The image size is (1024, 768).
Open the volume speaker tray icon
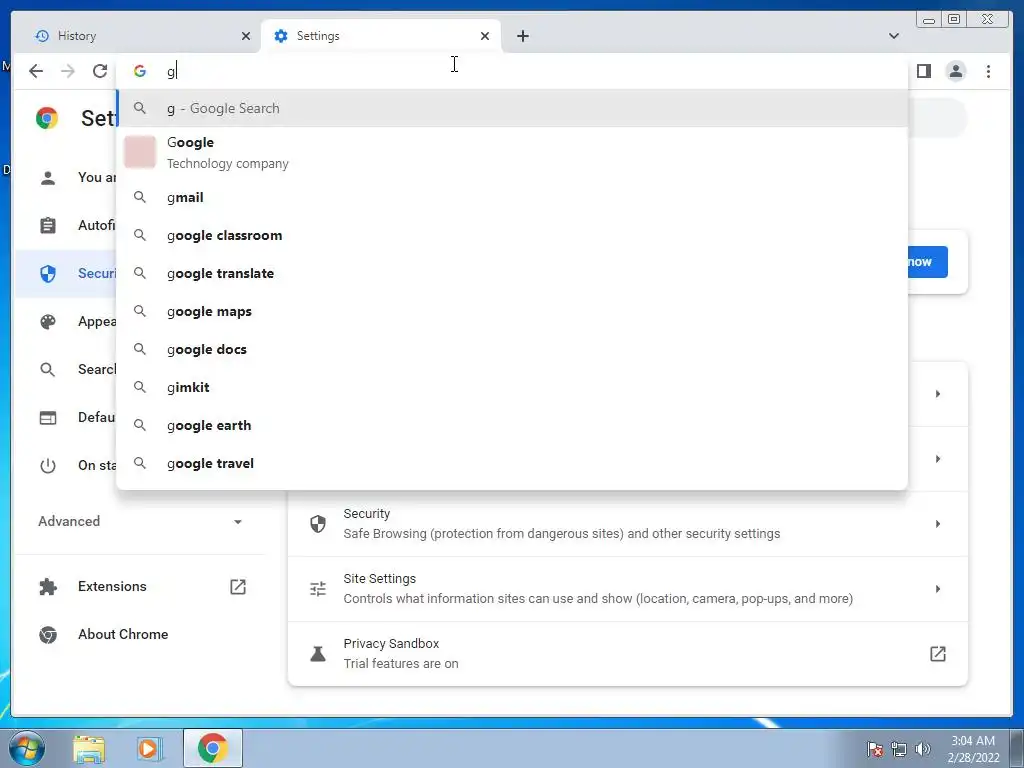[923, 748]
